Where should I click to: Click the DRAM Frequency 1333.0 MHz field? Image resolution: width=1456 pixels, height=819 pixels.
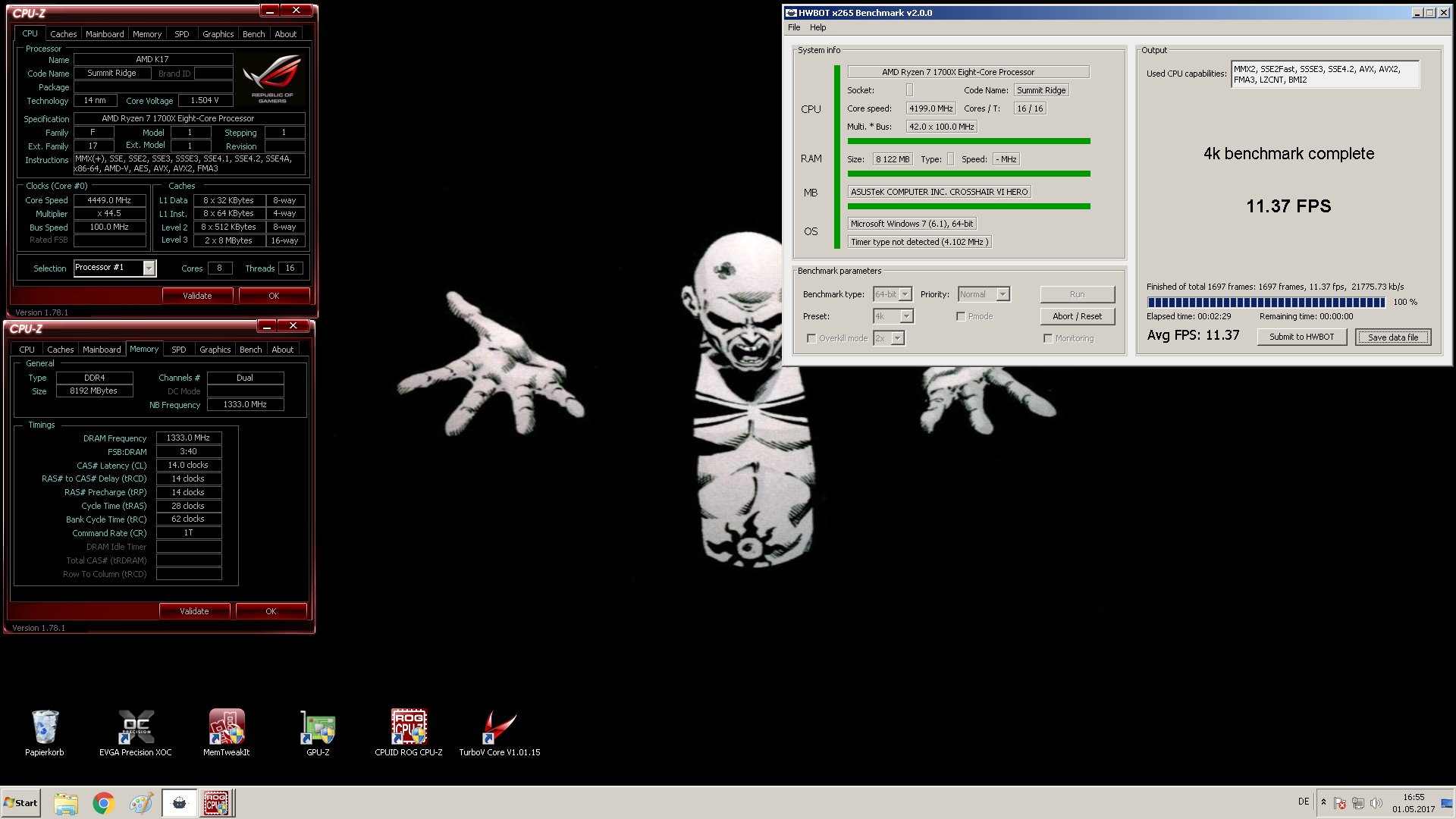[189, 438]
